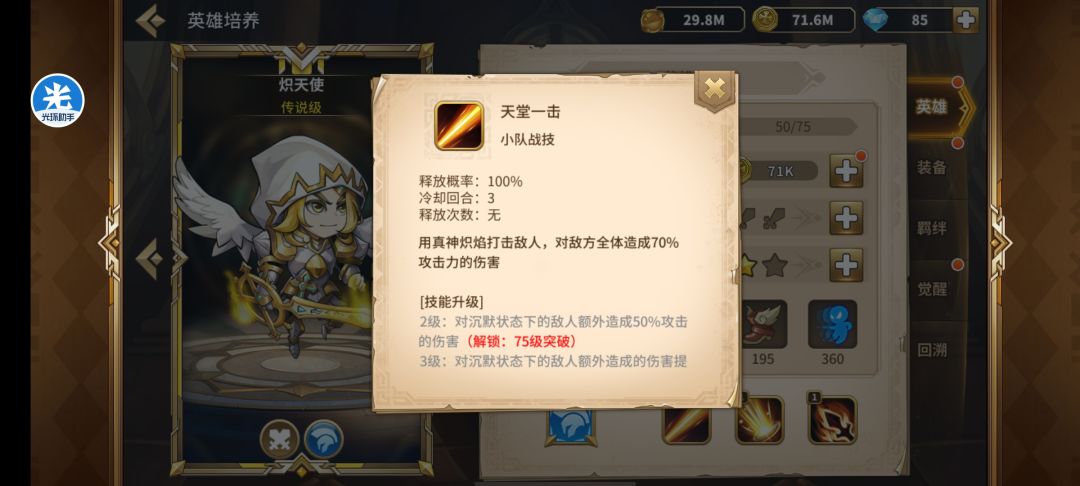Image resolution: width=1080 pixels, height=486 pixels.
Task: Tap the crossed swords icon under hero
Action: (280, 439)
